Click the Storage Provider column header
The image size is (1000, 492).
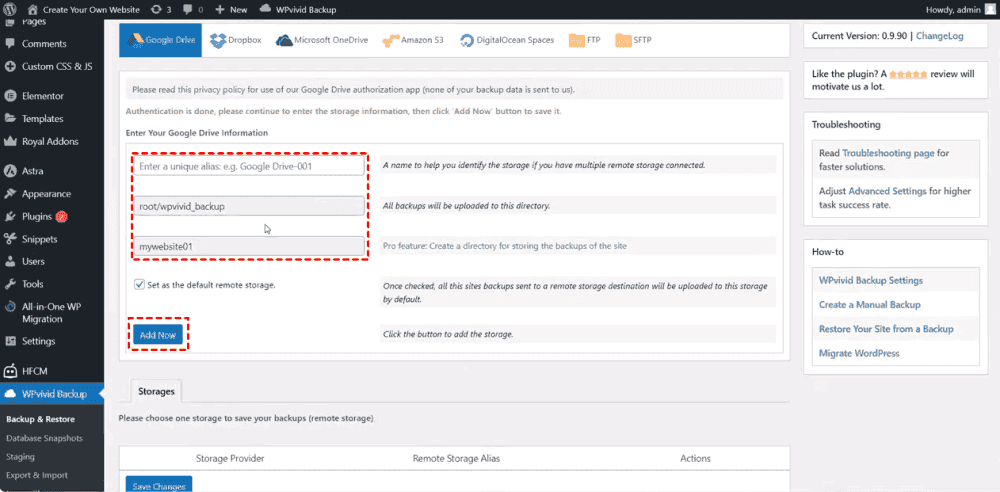(230, 458)
